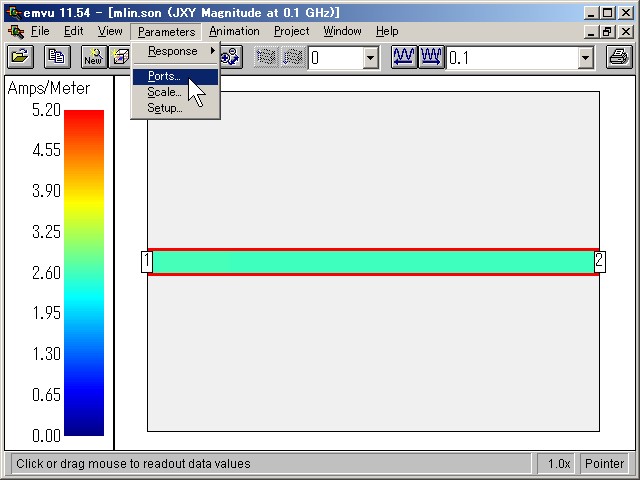Open the frequency dropdown showing 0.1

point(585,58)
